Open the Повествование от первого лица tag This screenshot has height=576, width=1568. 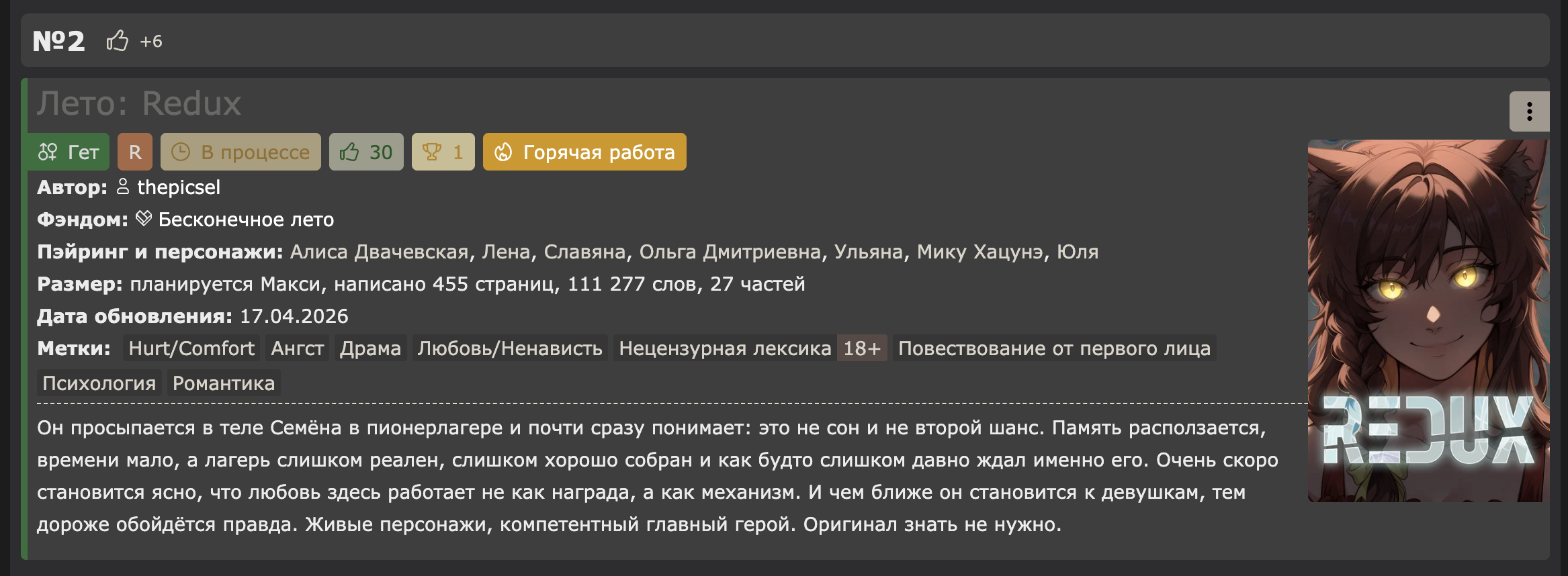click(x=1054, y=348)
